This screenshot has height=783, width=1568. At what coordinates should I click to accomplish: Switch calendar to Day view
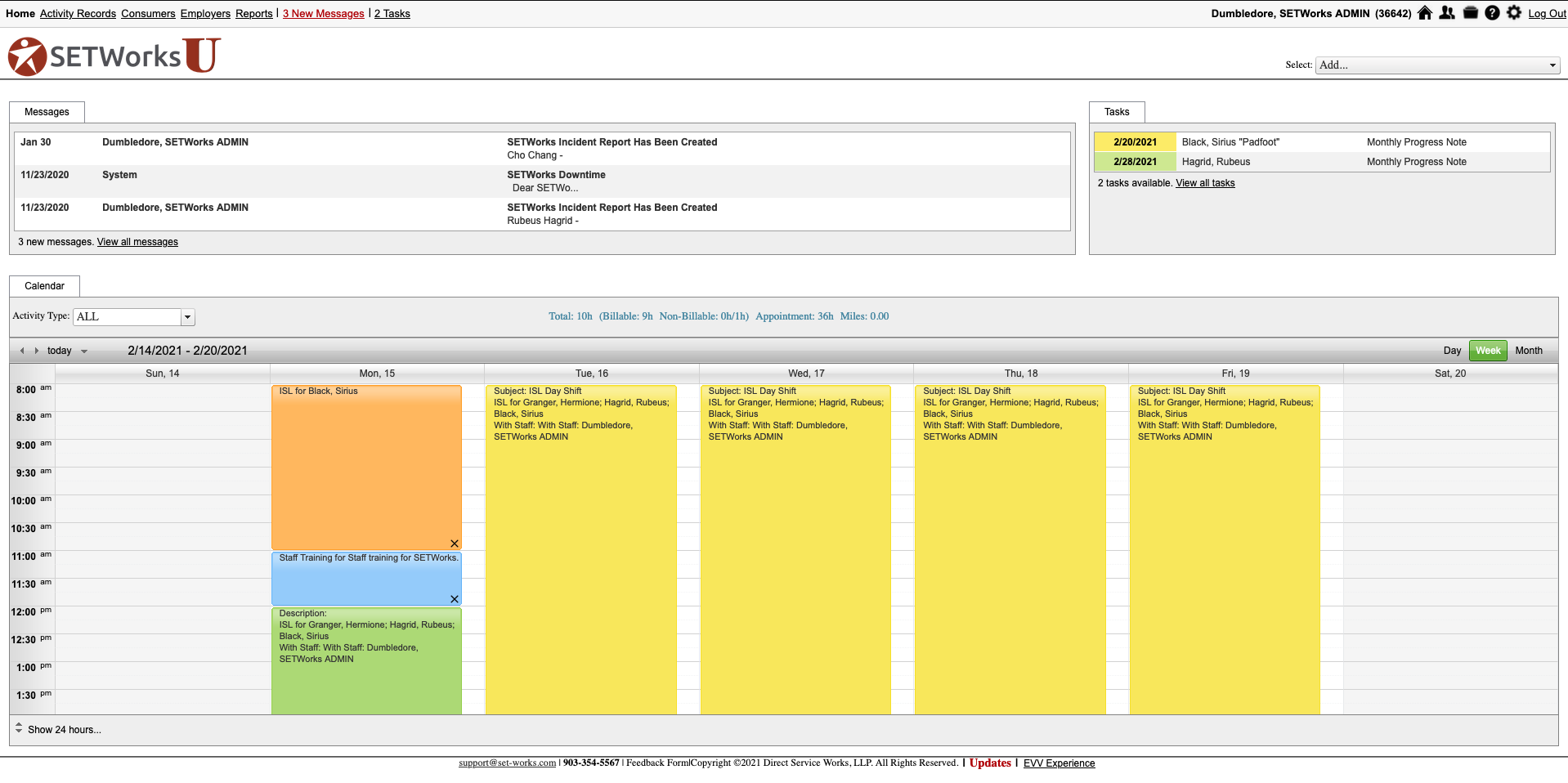pyautogui.click(x=1452, y=351)
